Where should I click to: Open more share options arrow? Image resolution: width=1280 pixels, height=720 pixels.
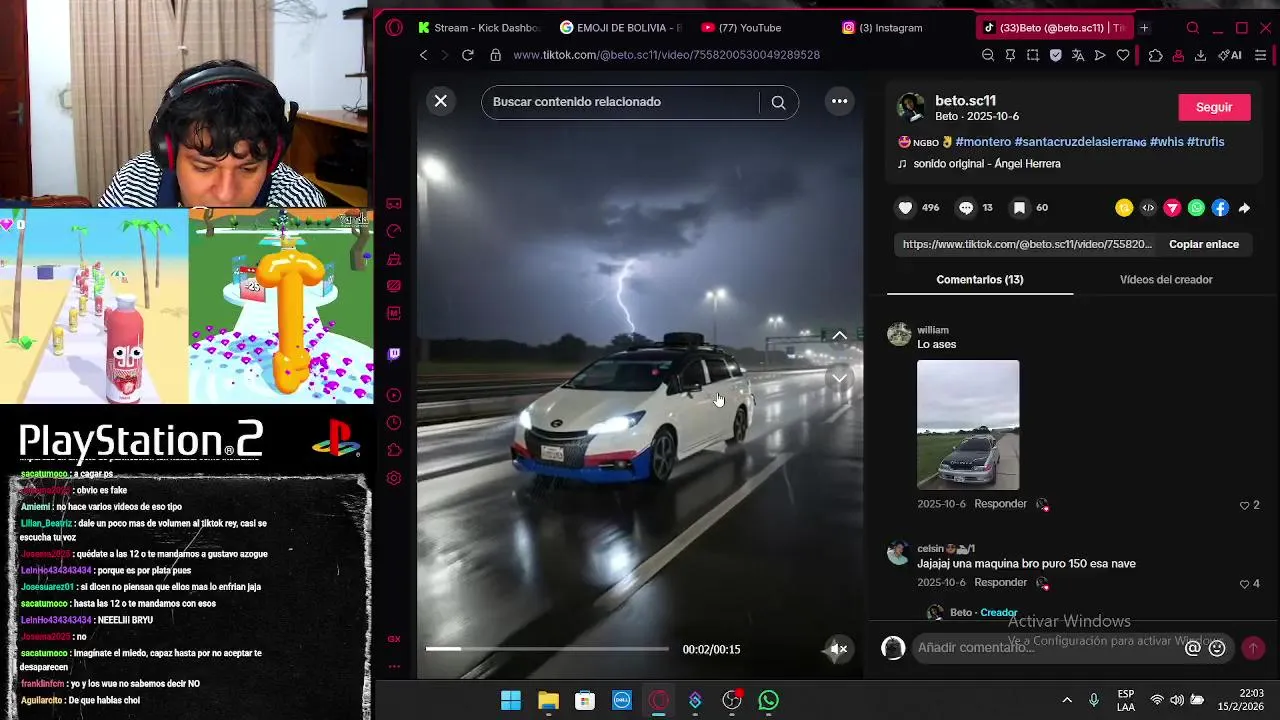point(1244,208)
